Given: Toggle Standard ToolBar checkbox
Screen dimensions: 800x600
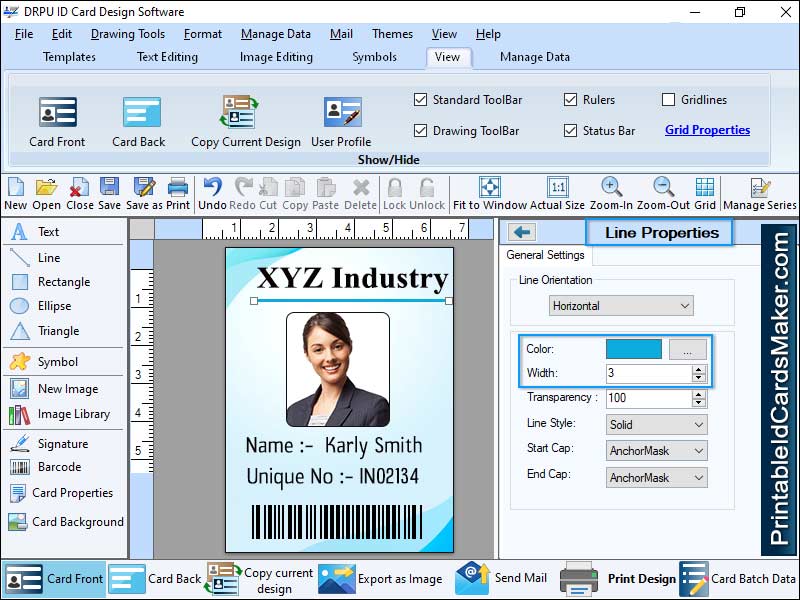Looking at the screenshot, I should [x=420, y=100].
